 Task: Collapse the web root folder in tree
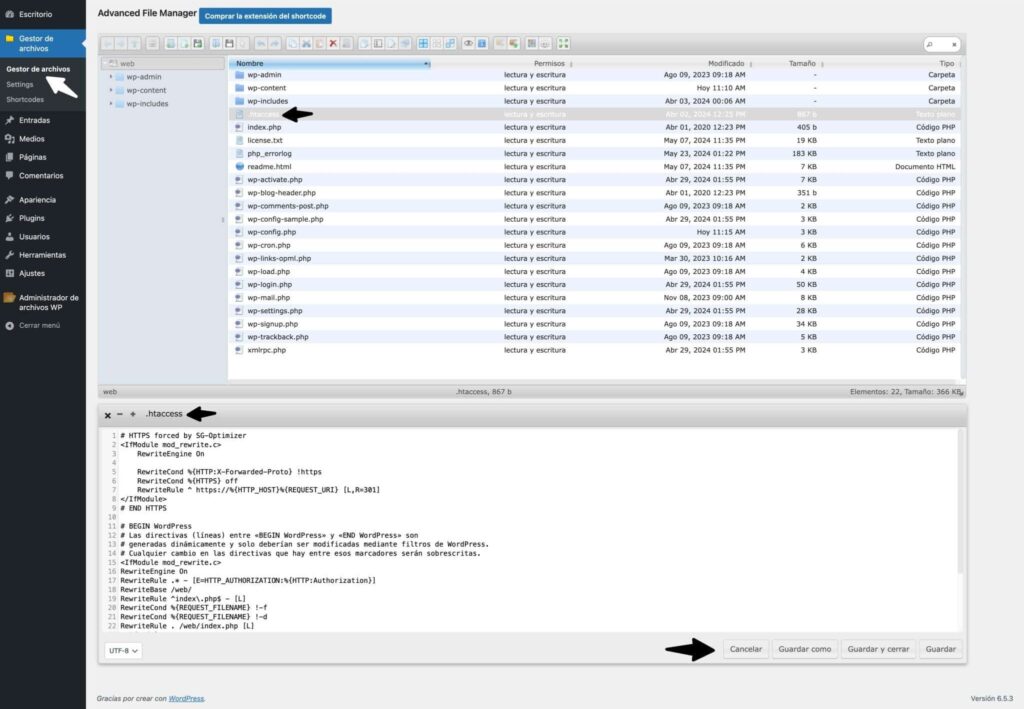pos(104,63)
